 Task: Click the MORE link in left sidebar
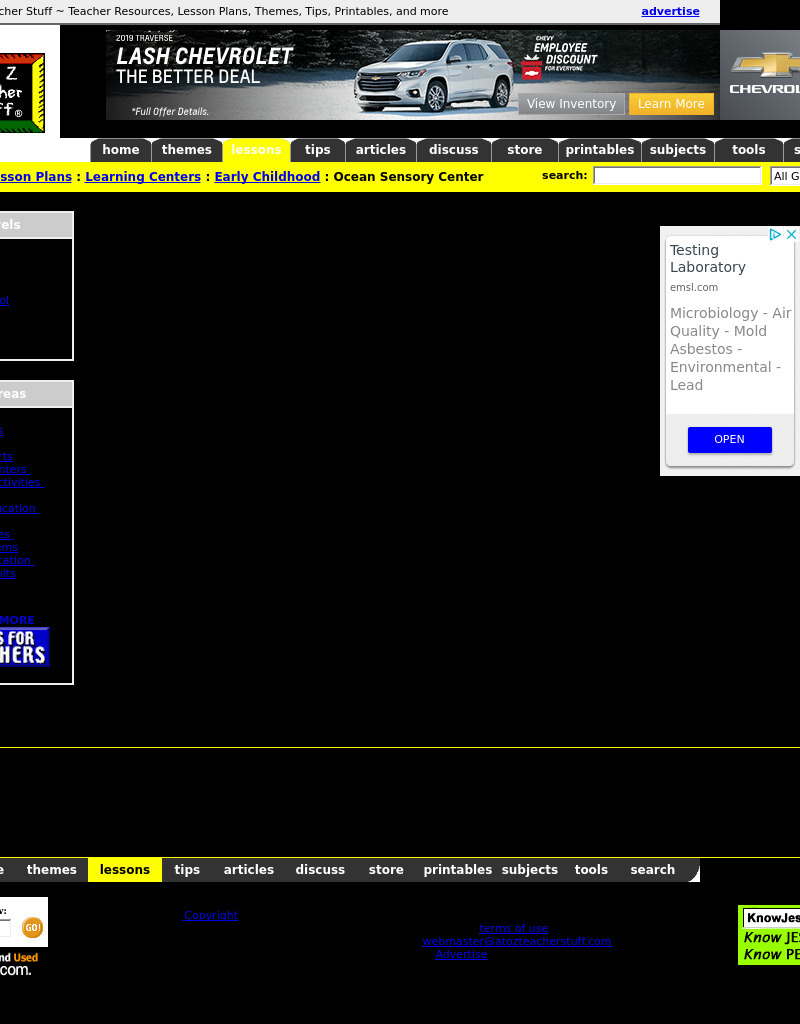point(18,620)
